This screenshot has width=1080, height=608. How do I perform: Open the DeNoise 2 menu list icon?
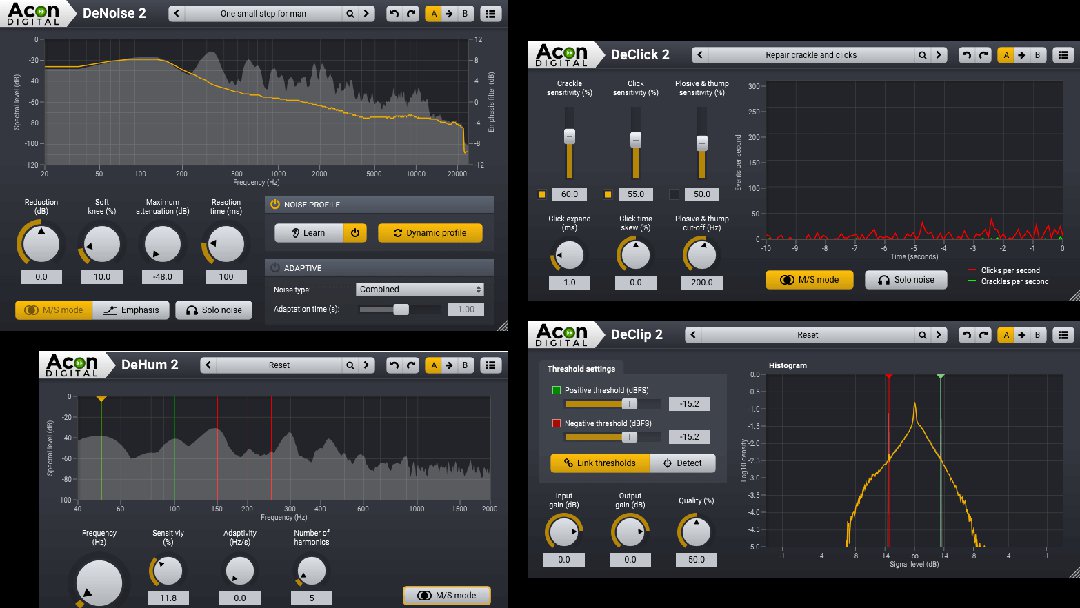pyautogui.click(x=490, y=14)
